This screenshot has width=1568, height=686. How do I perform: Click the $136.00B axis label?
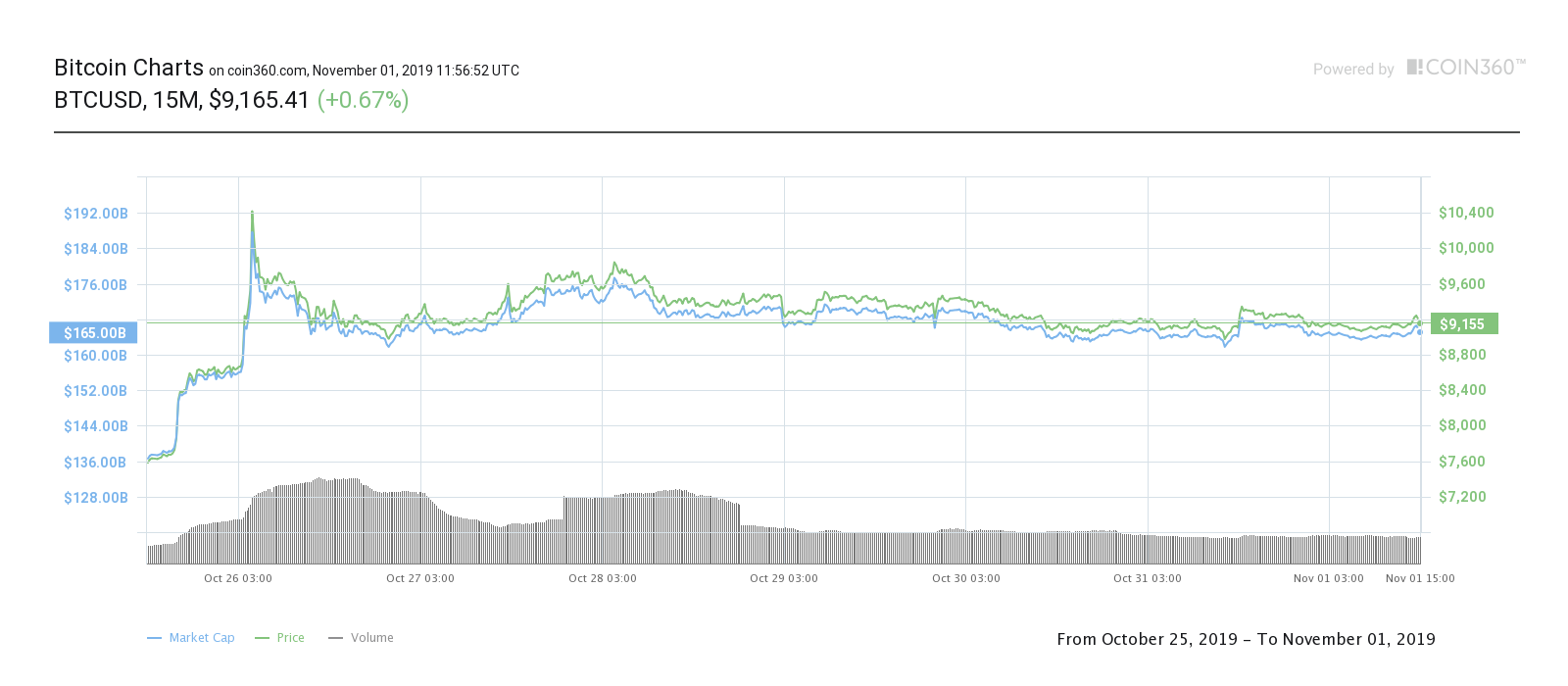[x=96, y=463]
